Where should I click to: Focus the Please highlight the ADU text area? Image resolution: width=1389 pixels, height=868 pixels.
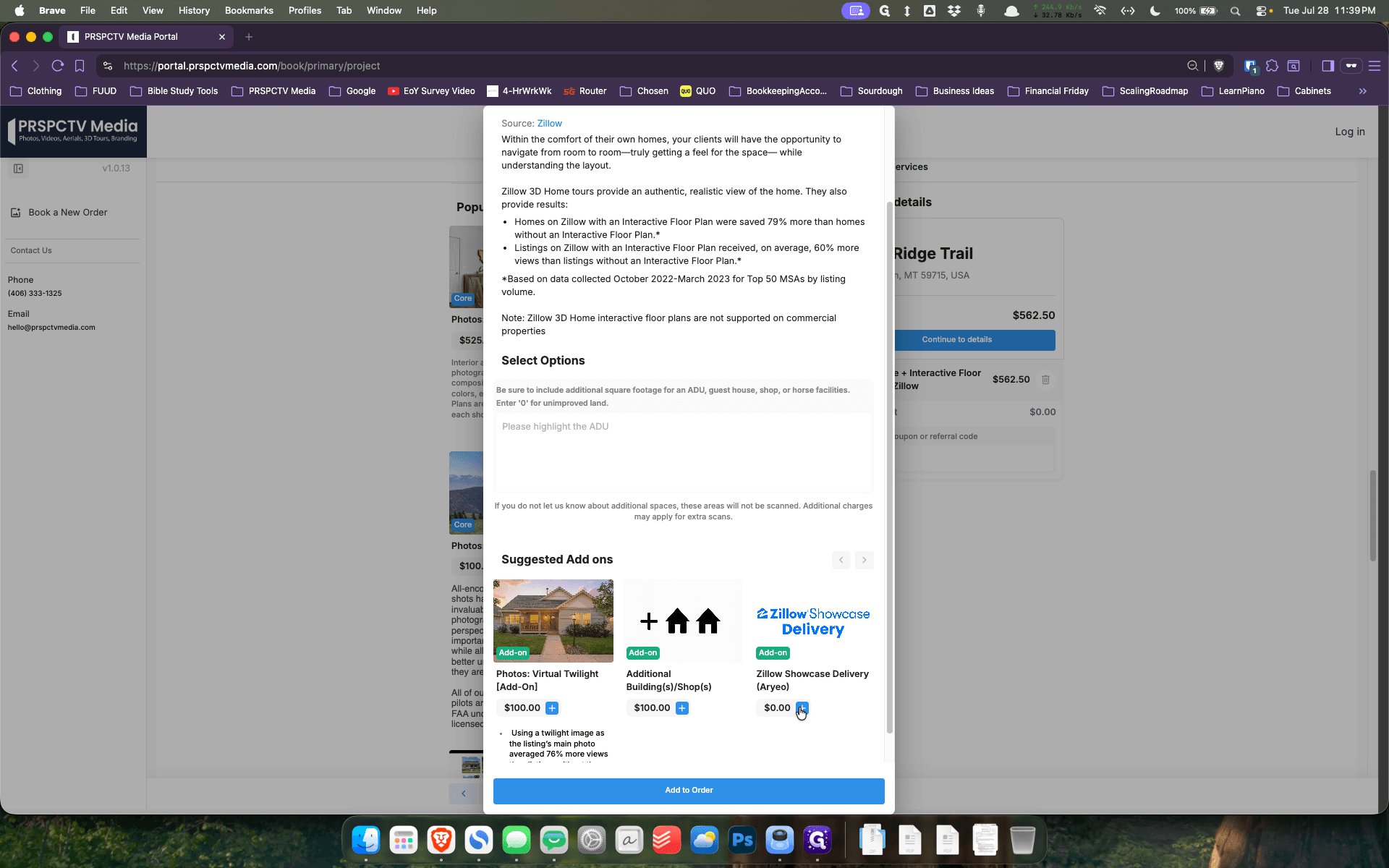683,452
